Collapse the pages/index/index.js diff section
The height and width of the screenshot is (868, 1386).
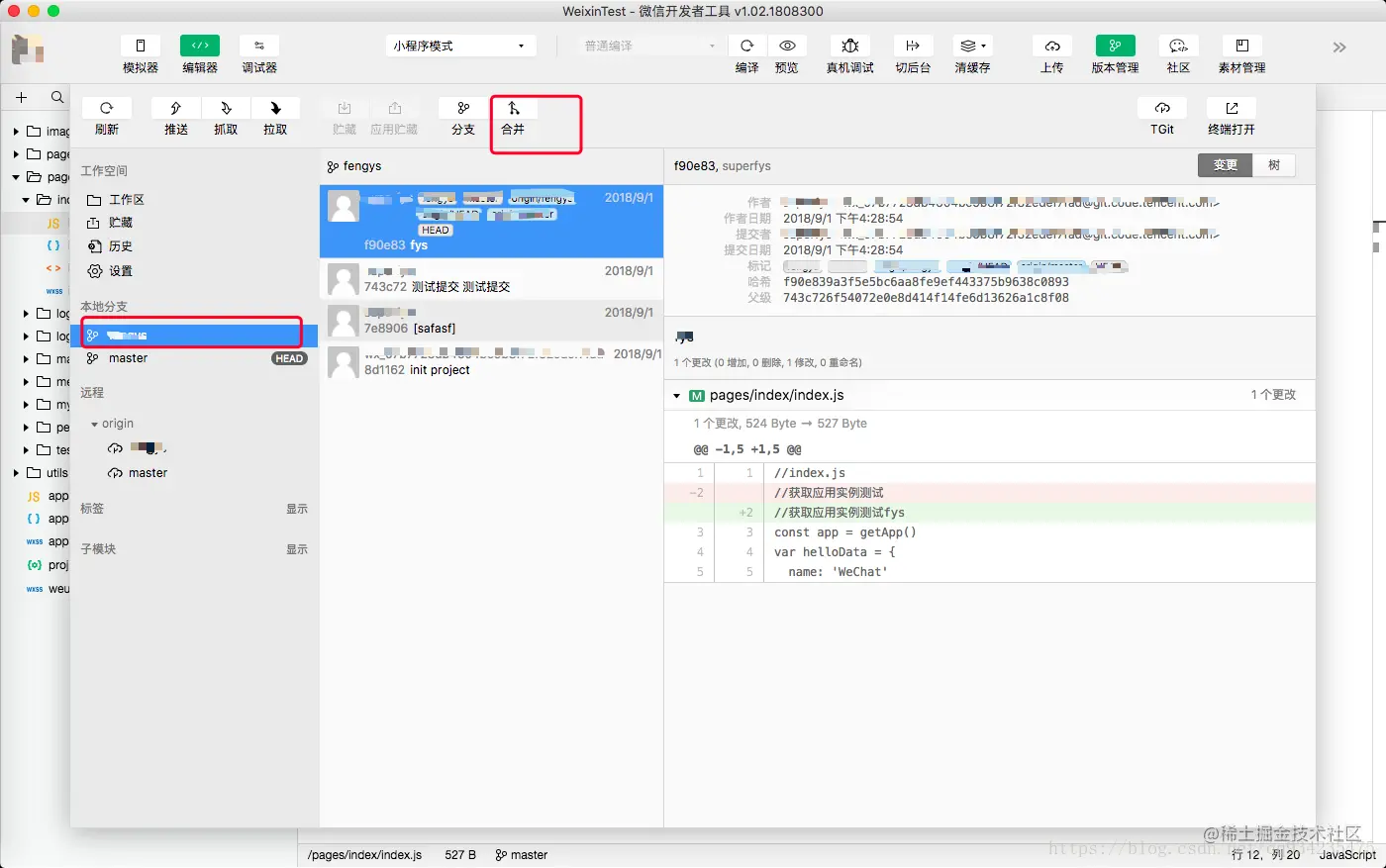click(x=677, y=396)
